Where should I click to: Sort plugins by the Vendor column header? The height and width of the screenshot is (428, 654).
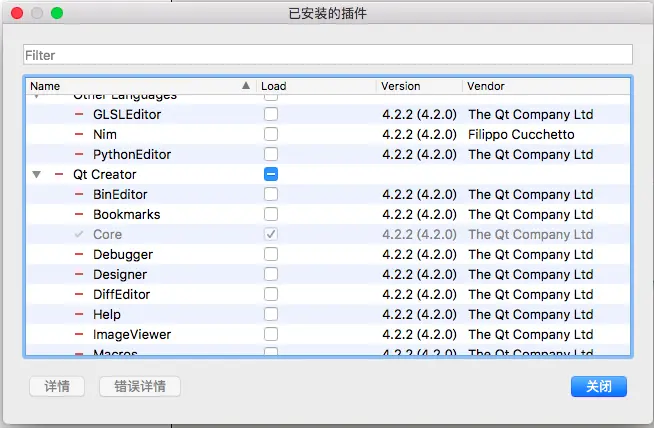coord(546,86)
